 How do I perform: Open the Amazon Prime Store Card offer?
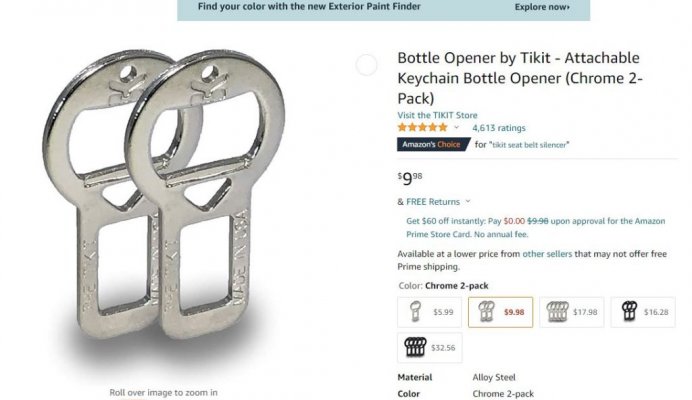click(535, 227)
